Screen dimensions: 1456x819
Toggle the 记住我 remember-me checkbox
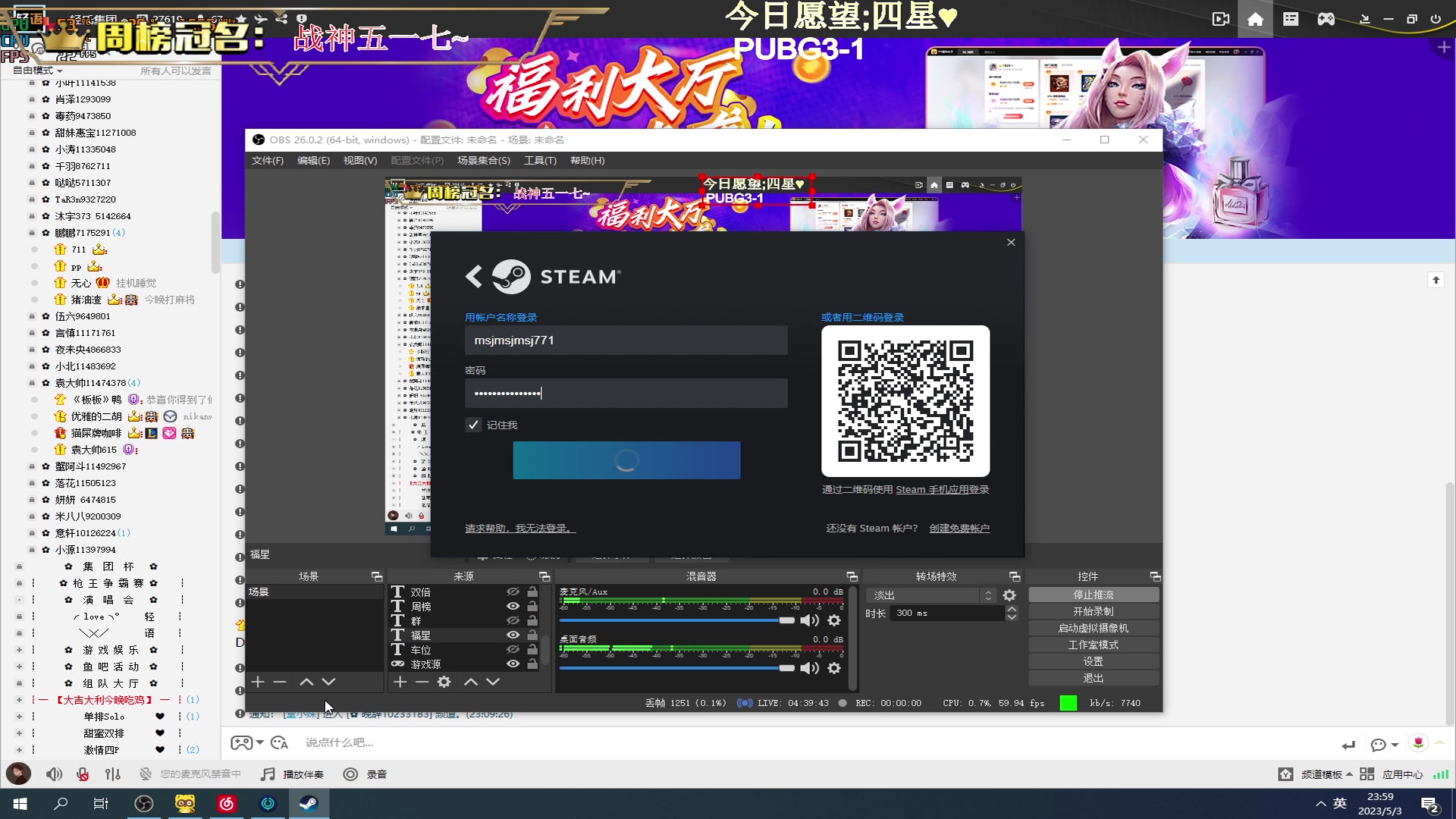473,425
